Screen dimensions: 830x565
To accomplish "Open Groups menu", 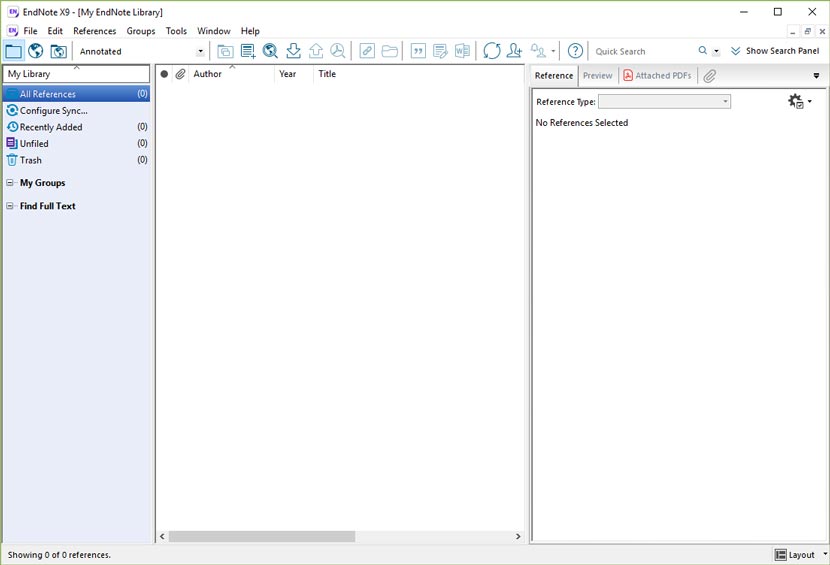I will click(x=141, y=31).
